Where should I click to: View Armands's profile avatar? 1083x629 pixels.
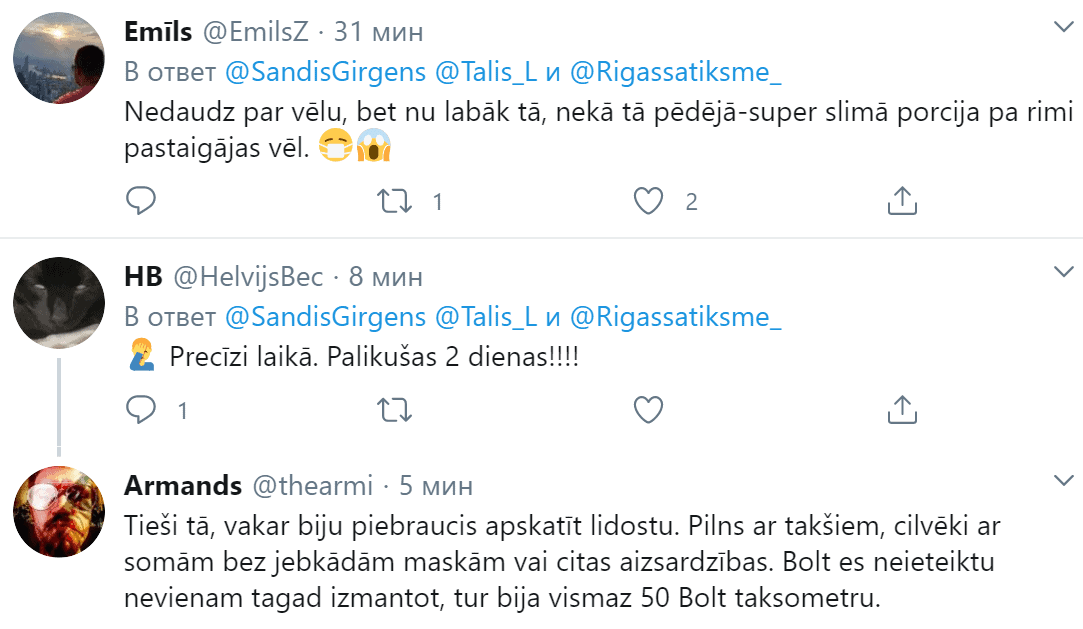58,511
